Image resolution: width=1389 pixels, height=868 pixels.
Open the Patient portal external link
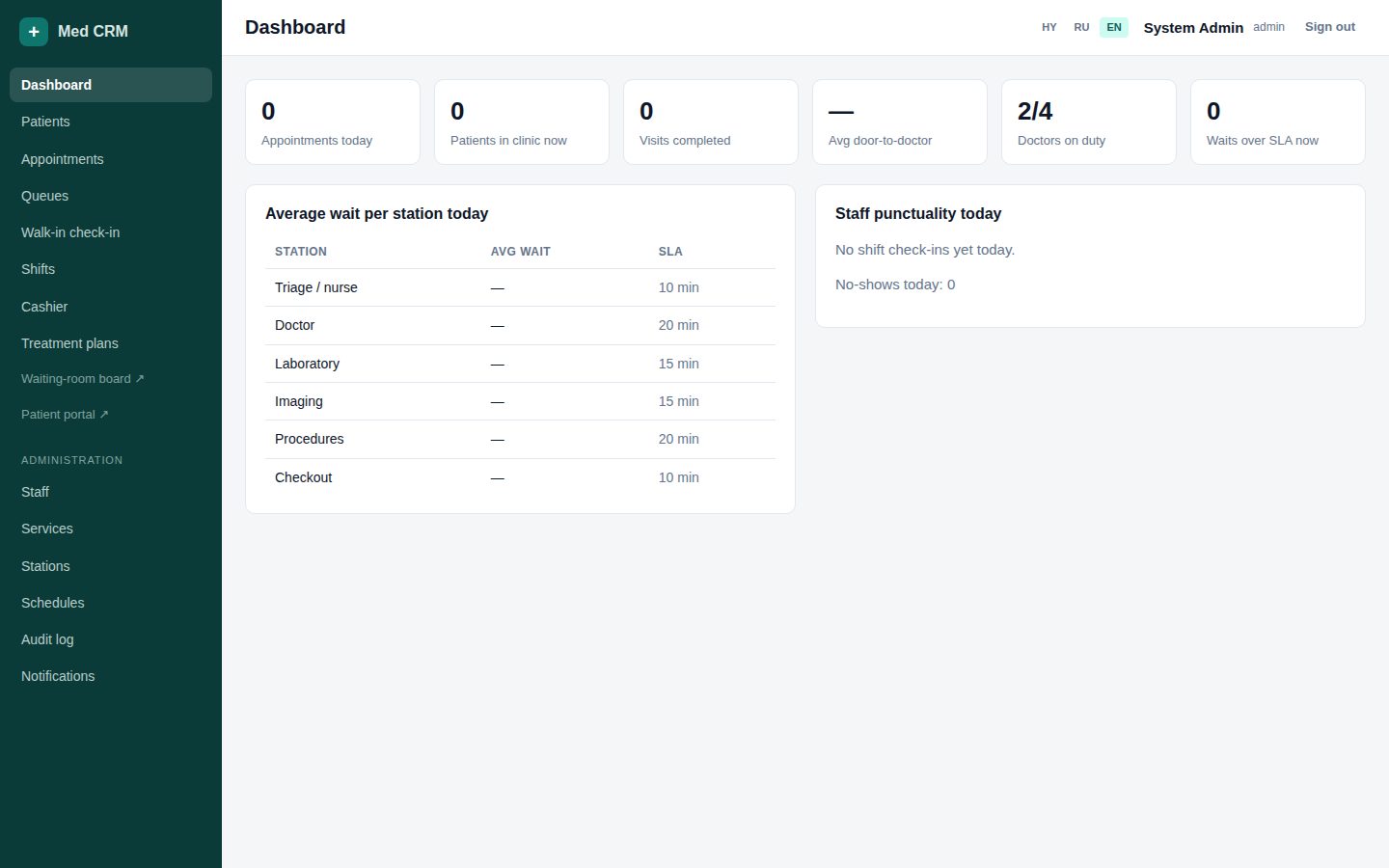(x=111, y=415)
